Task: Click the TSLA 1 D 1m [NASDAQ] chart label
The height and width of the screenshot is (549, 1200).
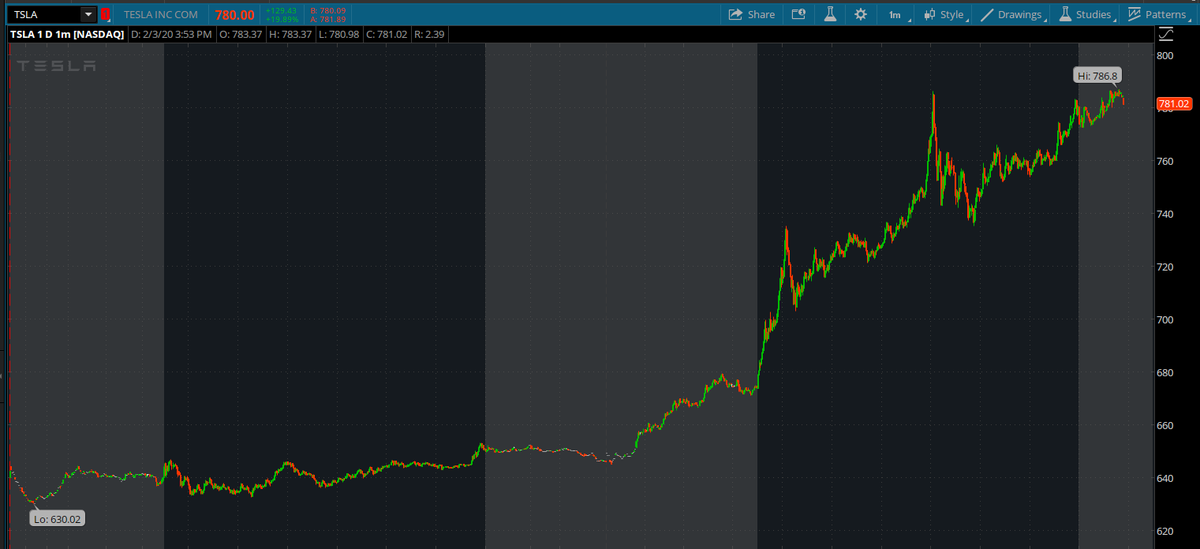Action: point(68,35)
